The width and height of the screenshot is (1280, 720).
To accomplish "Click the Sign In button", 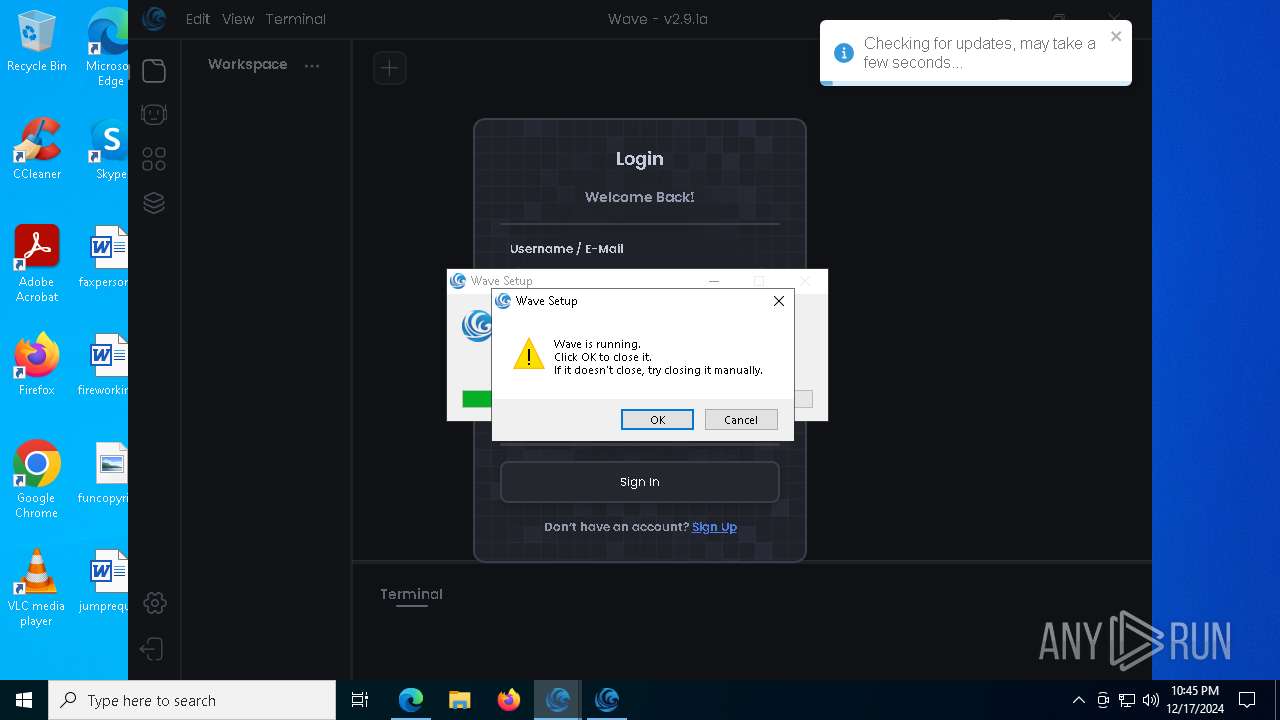I will [640, 482].
